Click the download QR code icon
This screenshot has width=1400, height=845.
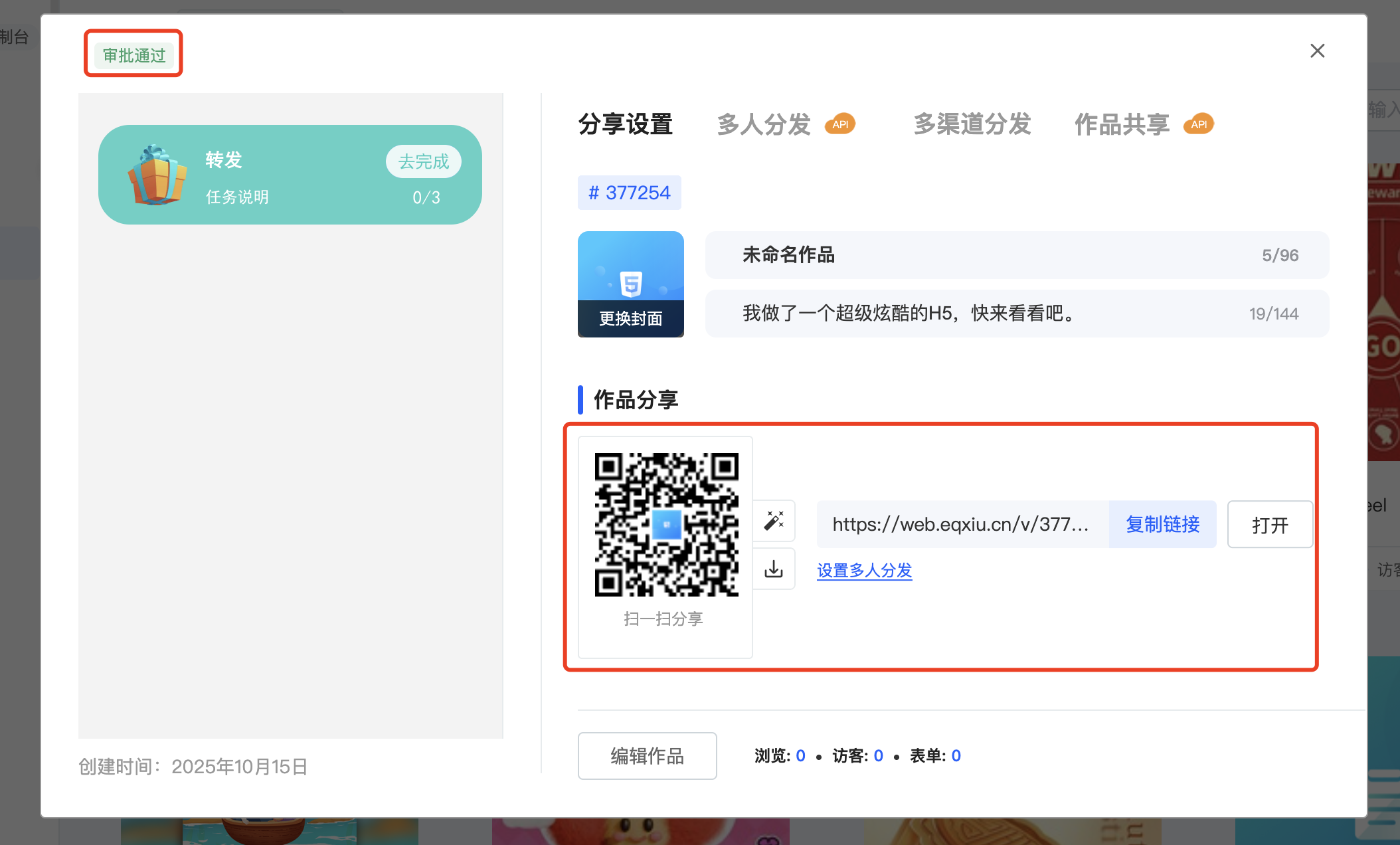[x=774, y=569]
